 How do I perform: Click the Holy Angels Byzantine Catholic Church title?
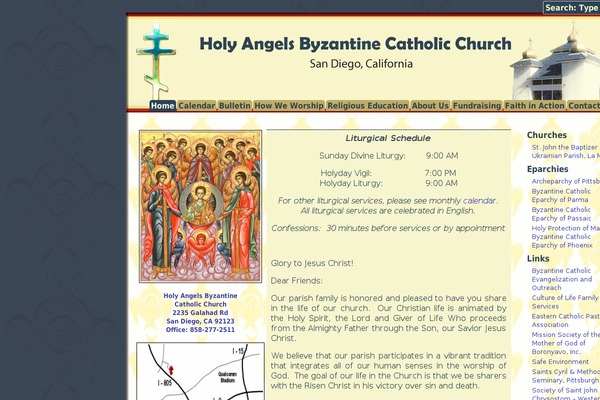coord(355,44)
